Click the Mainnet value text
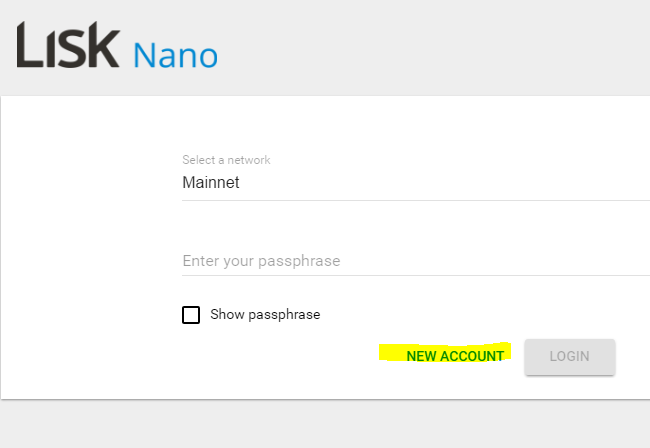Image resolution: width=650 pixels, height=448 pixels. (x=211, y=183)
